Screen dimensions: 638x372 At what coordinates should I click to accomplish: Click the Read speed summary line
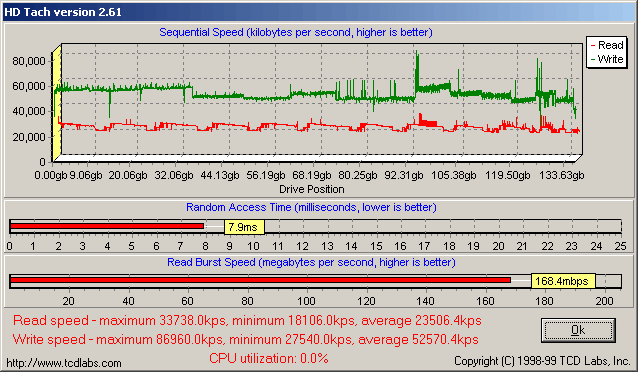coord(247,321)
